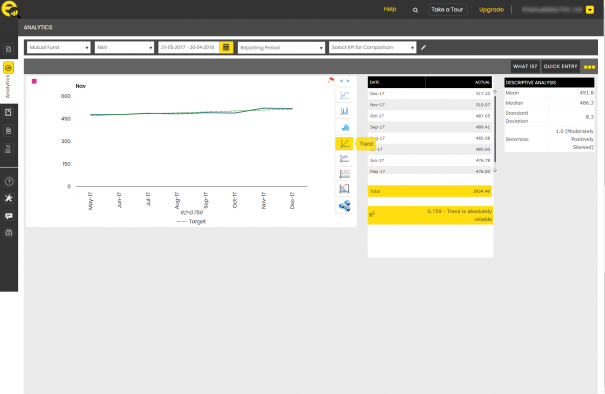Expand the Reporting Period dropdown
This screenshot has height=394, width=605.
281,47
